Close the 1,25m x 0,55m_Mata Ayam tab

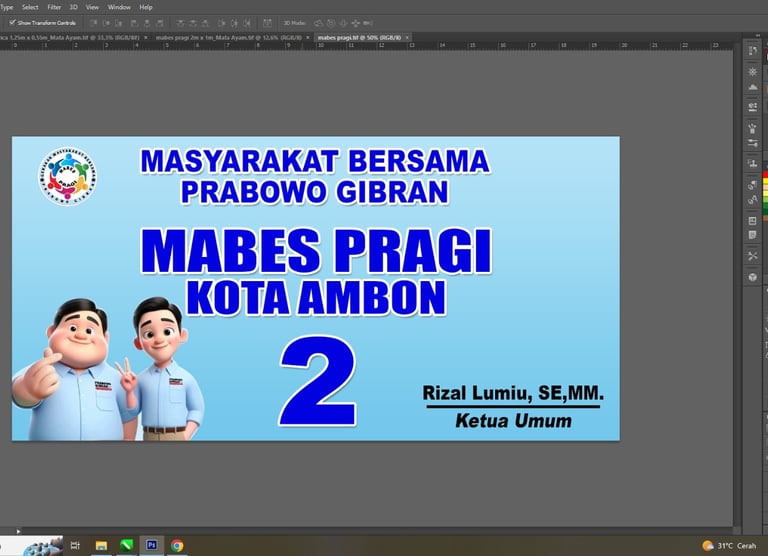click(145, 37)
